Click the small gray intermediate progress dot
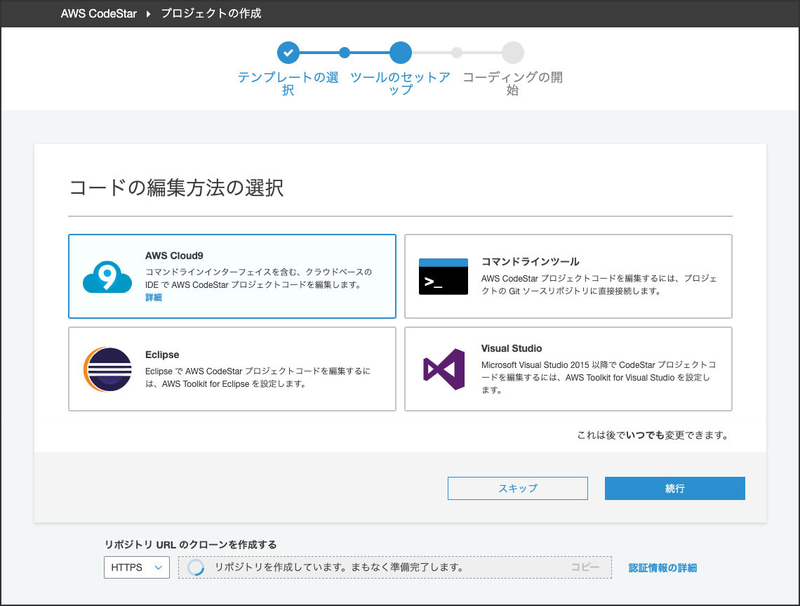This screenshot has height=606, width=800. click(x=457, y=53)
